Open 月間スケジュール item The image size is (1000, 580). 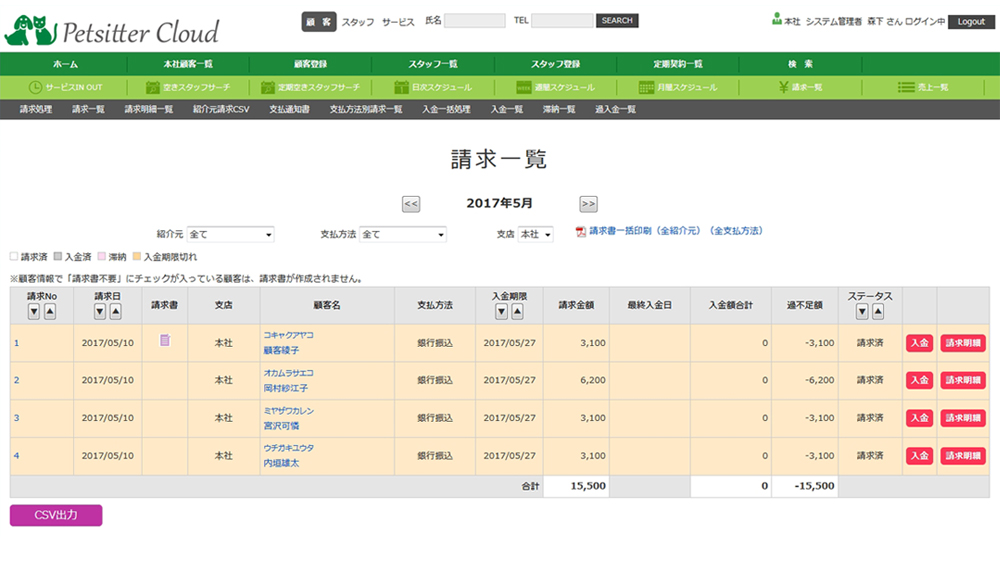[x=678, y=87]
